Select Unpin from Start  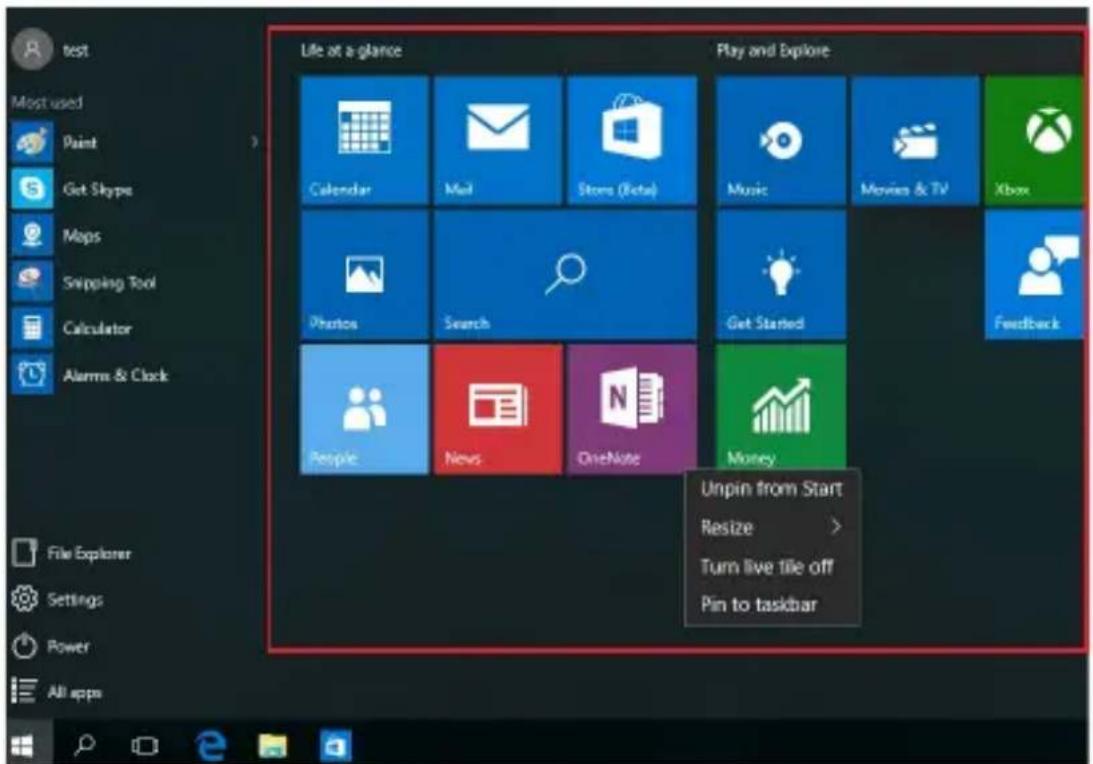[x=772, y=489]
